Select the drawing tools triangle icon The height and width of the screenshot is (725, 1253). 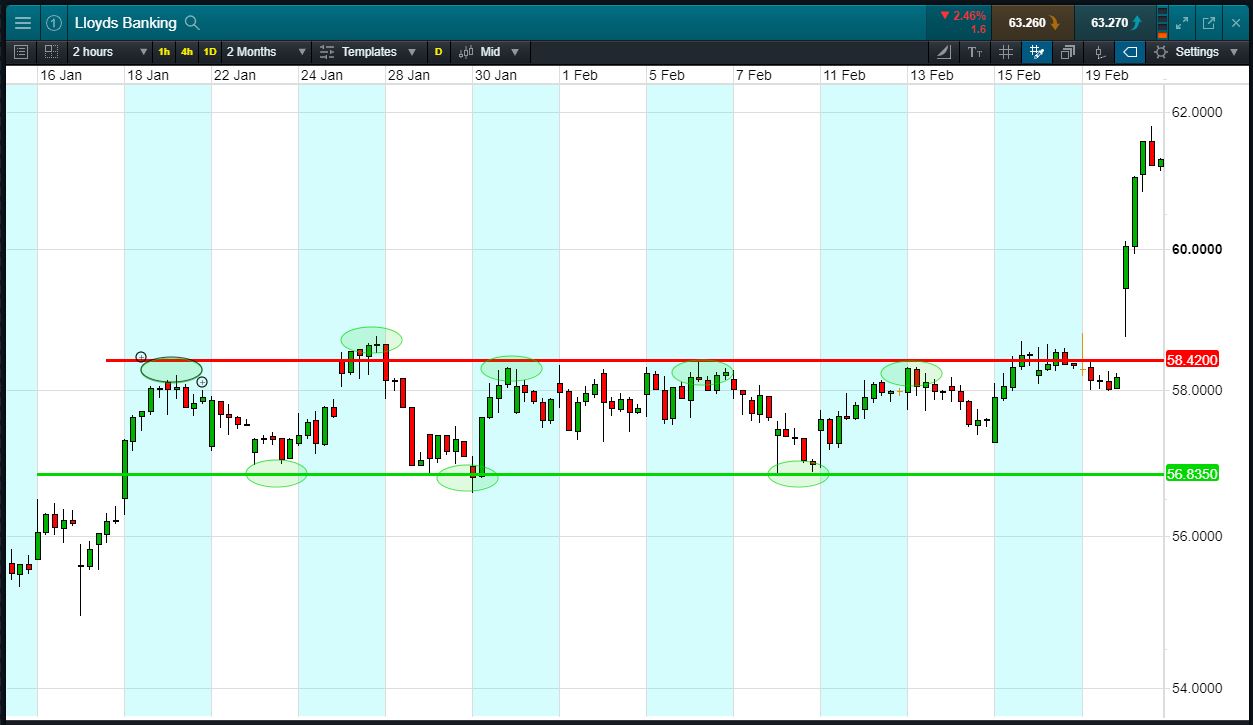pos(944,51)
